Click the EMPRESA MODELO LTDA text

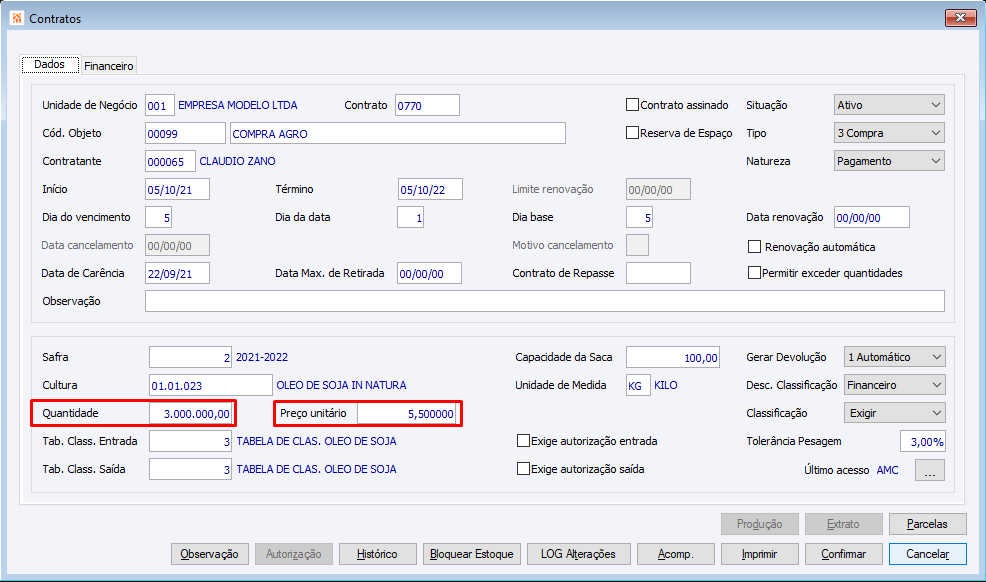[238, 105]
